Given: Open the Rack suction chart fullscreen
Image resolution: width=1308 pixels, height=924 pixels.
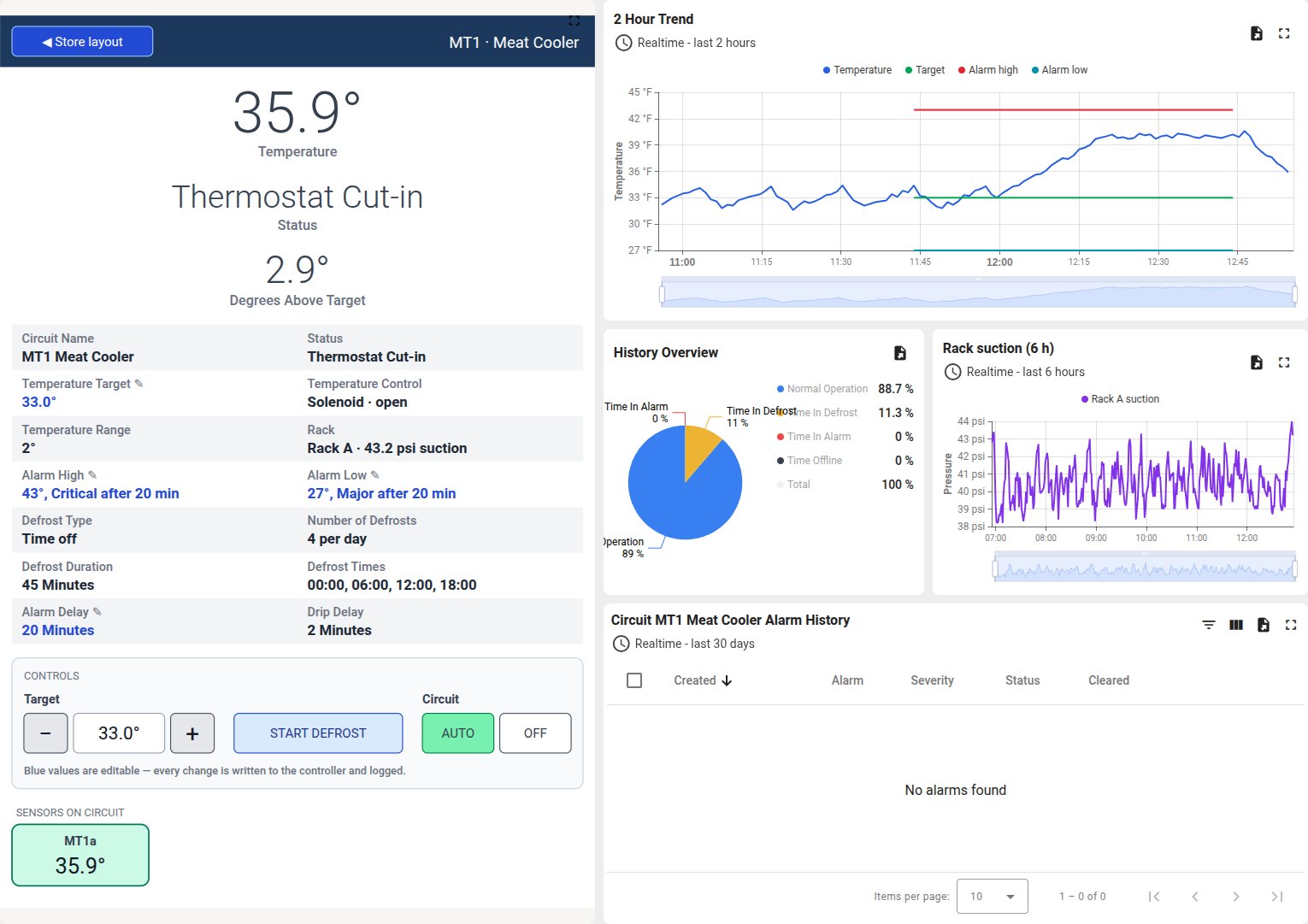Looking at the screenshot, I should click(x=1284, y=362).
